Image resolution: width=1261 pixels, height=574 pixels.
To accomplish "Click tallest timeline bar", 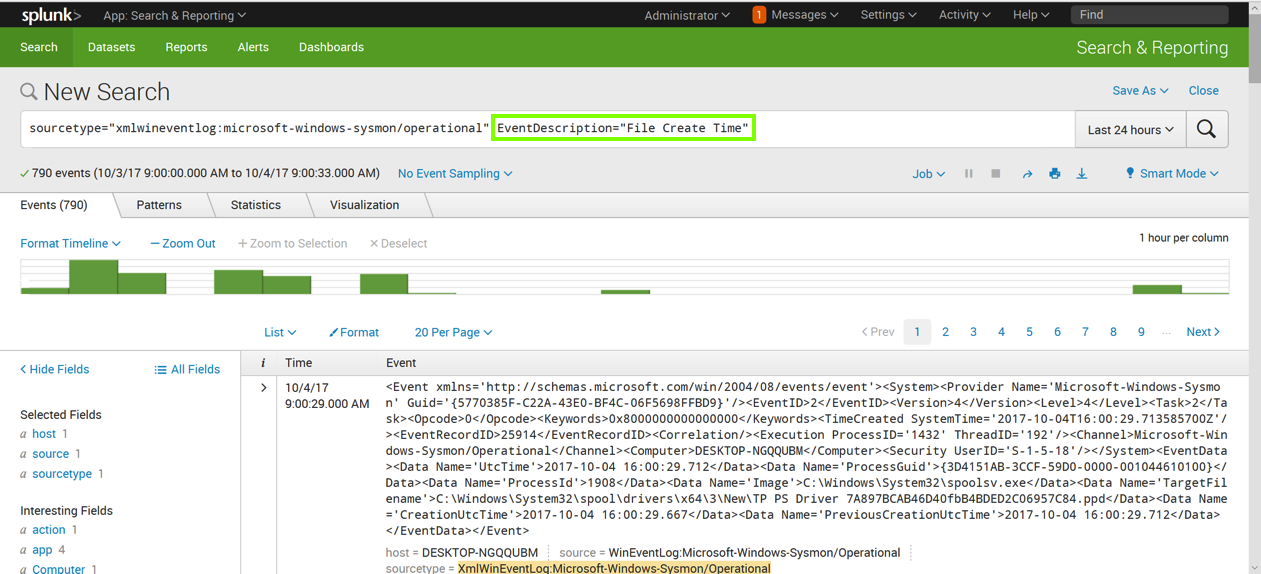I will pyautogui.click(x=93, y=277).
